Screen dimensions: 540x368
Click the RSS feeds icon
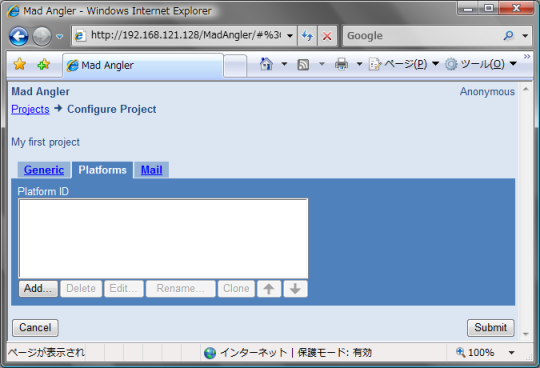tap(303, 64)
